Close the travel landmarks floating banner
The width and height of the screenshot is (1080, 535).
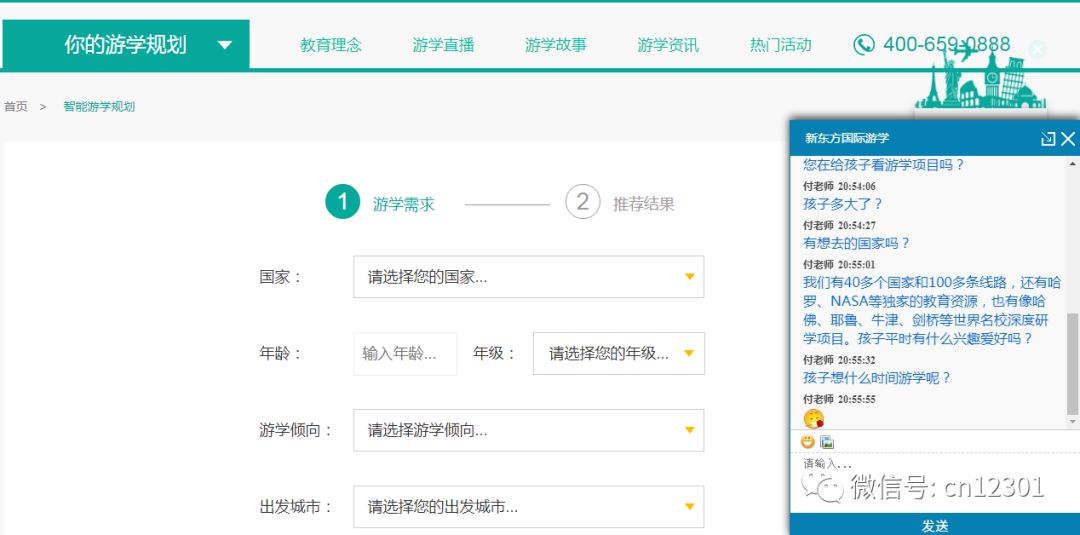click(1037, 49)
